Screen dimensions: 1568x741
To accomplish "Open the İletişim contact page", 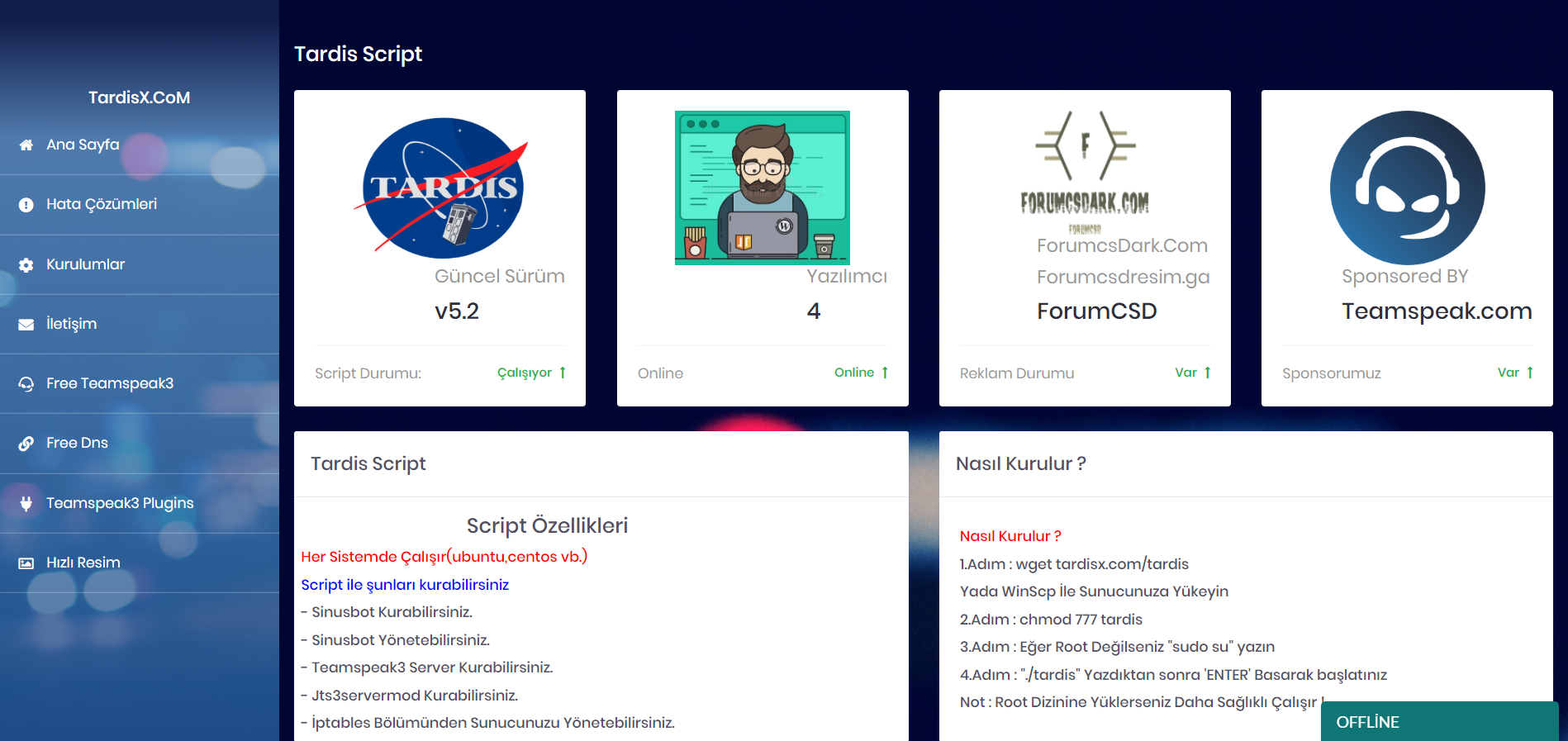I will tap(140, 324).
